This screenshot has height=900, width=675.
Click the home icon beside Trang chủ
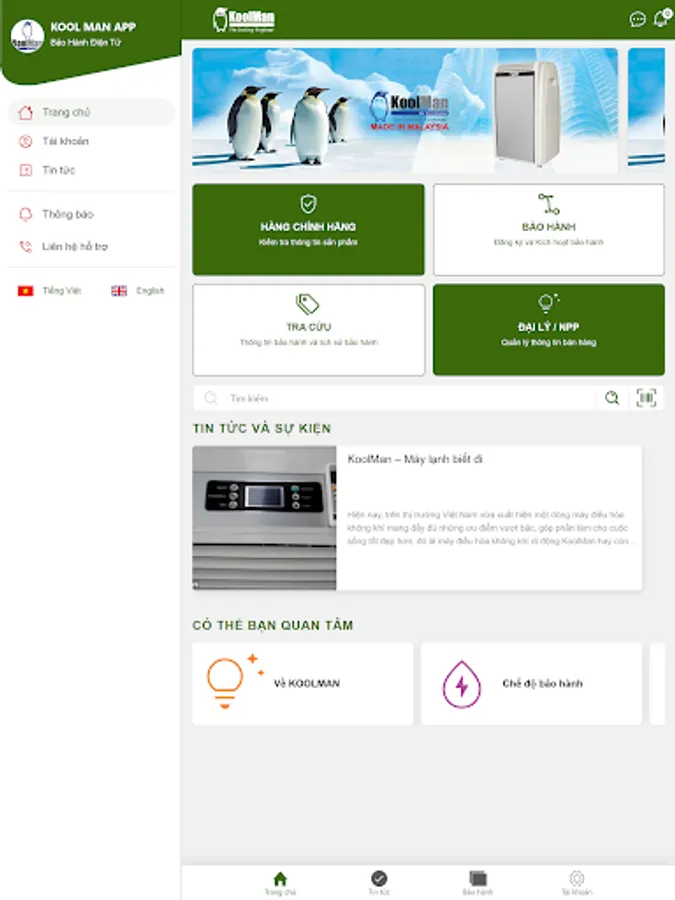click(x=25, y=112)
